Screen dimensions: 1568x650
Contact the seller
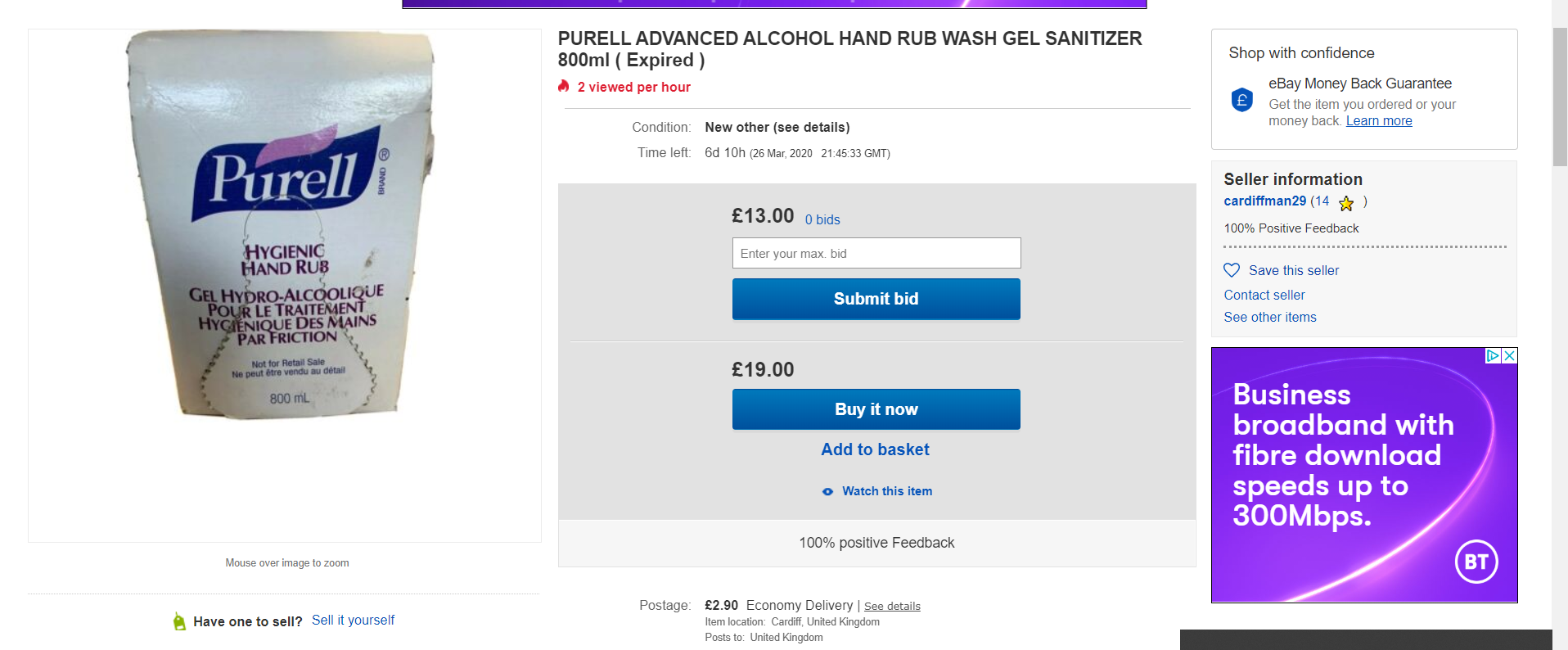tap(1264, 295)
